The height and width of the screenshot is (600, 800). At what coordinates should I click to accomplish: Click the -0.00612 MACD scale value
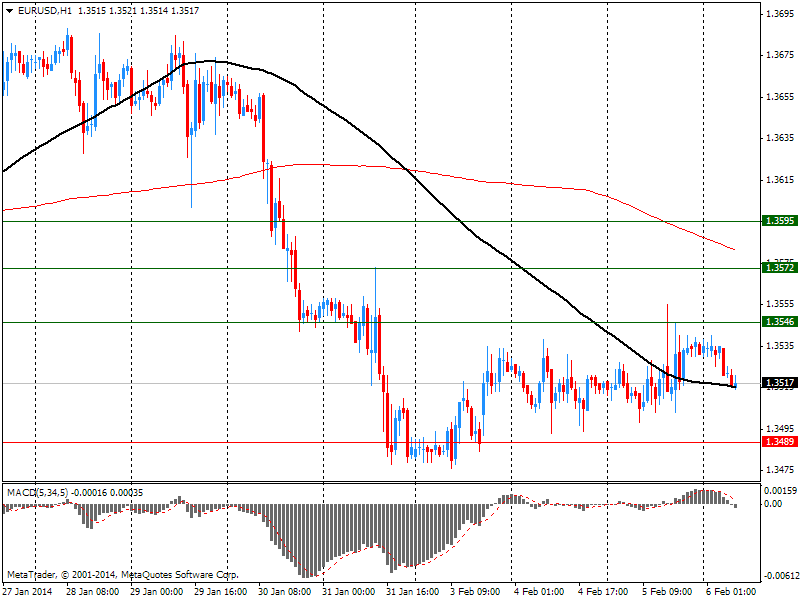click(x=777, y=576)
